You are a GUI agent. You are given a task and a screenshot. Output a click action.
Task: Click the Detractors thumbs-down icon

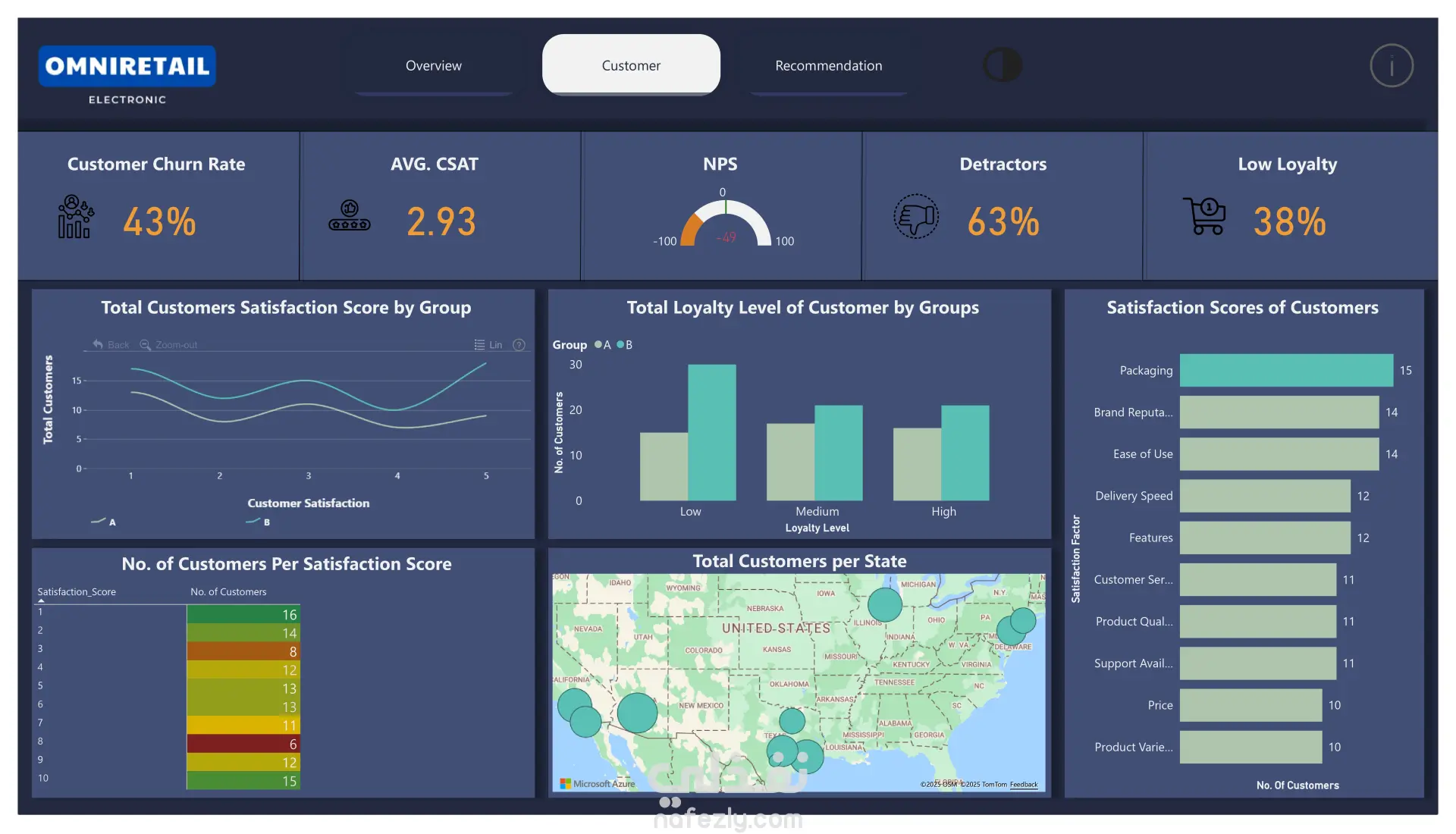916,217
